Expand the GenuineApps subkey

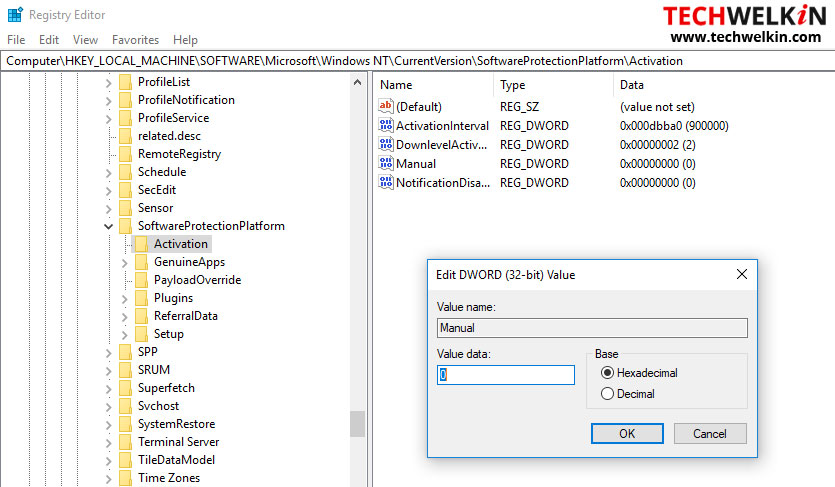pyautogui.click(x=125, y=263)
